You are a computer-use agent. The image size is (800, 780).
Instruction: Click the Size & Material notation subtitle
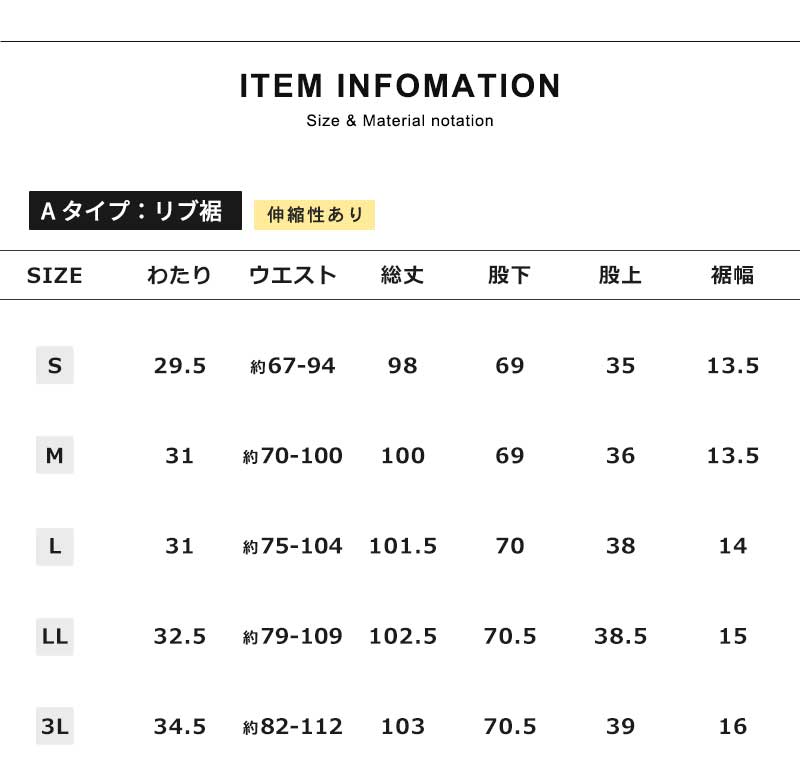(400, 121)
